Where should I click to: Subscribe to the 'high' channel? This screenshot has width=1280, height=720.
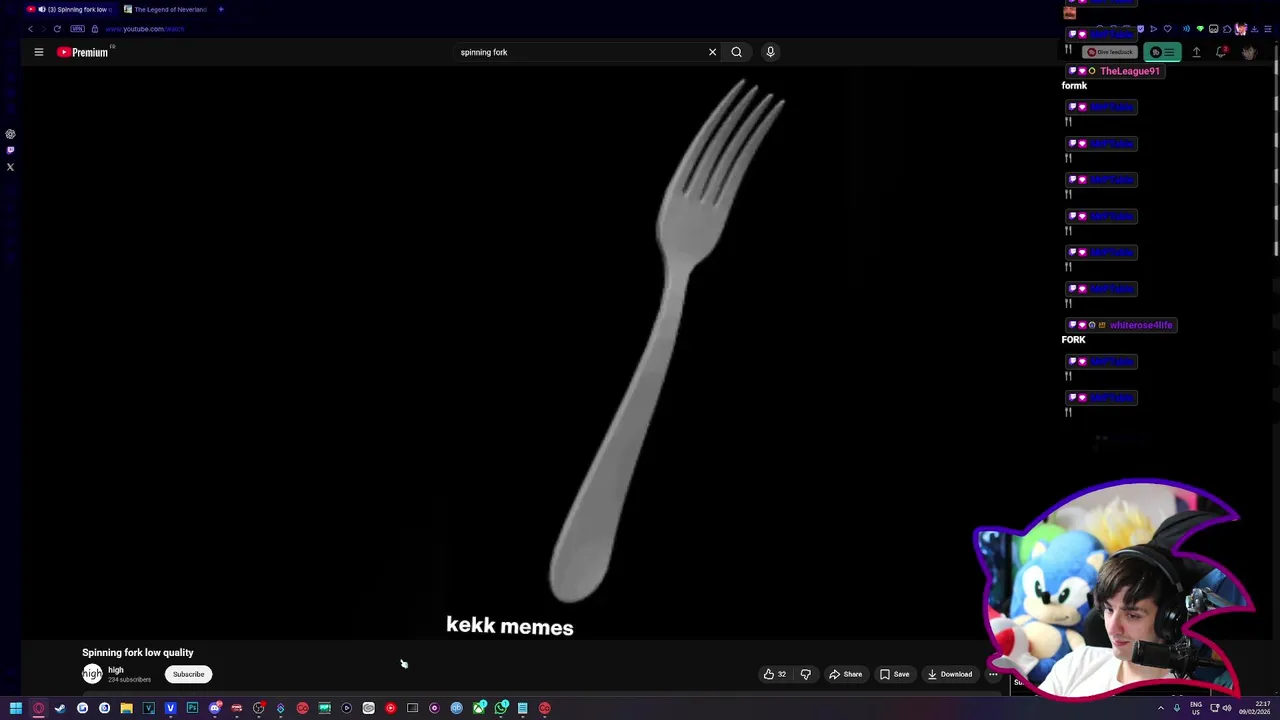tap(188, 674)
